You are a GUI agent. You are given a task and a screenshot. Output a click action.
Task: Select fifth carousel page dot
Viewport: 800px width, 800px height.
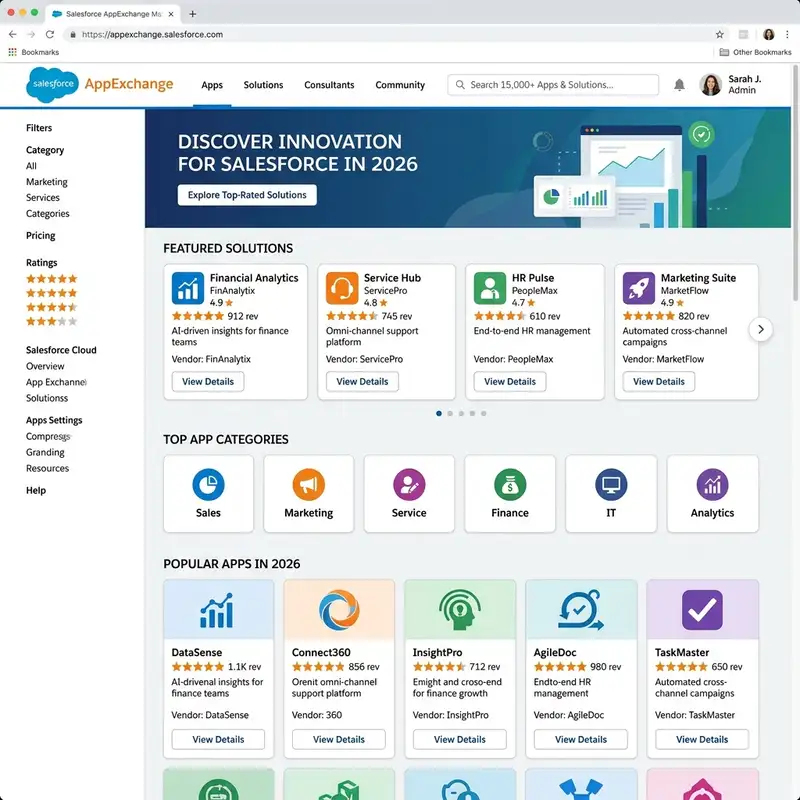tap(484, 413)
